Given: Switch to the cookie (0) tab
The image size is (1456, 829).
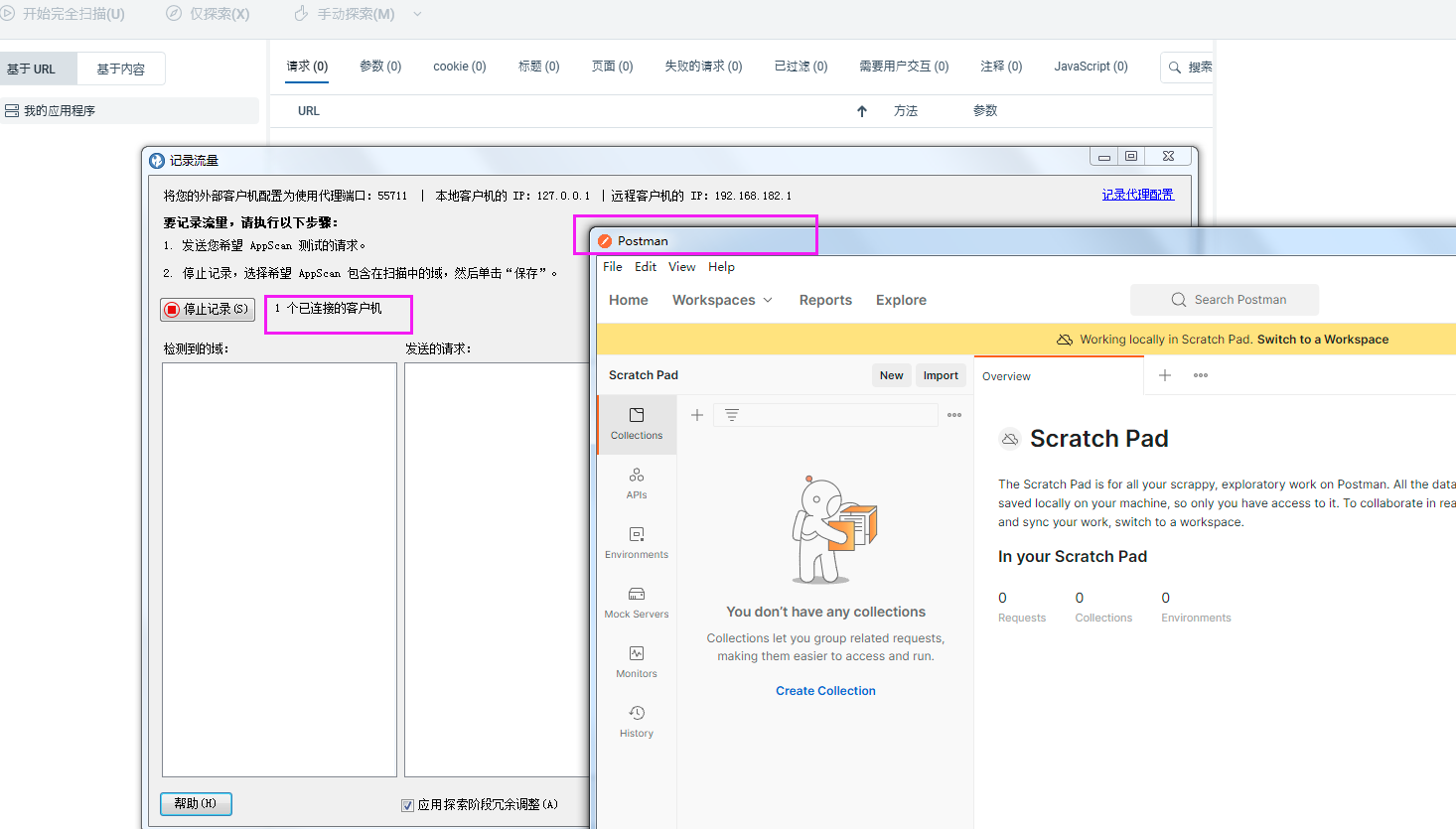Looking at the screenshot, I should tap(459, 67).
